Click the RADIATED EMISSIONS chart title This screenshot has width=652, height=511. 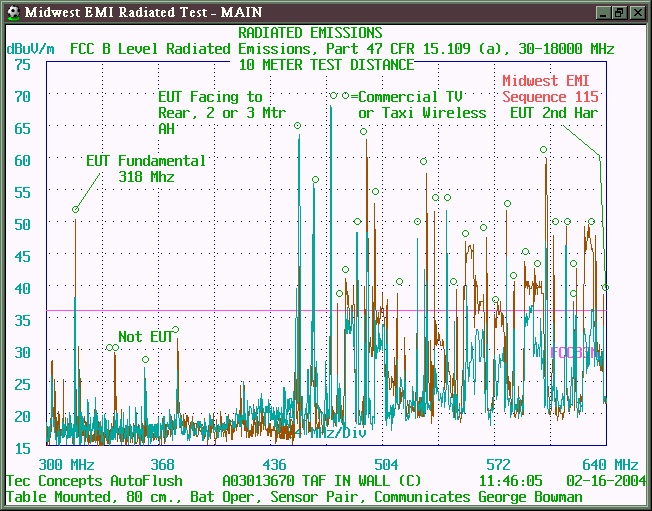point(310,33)
